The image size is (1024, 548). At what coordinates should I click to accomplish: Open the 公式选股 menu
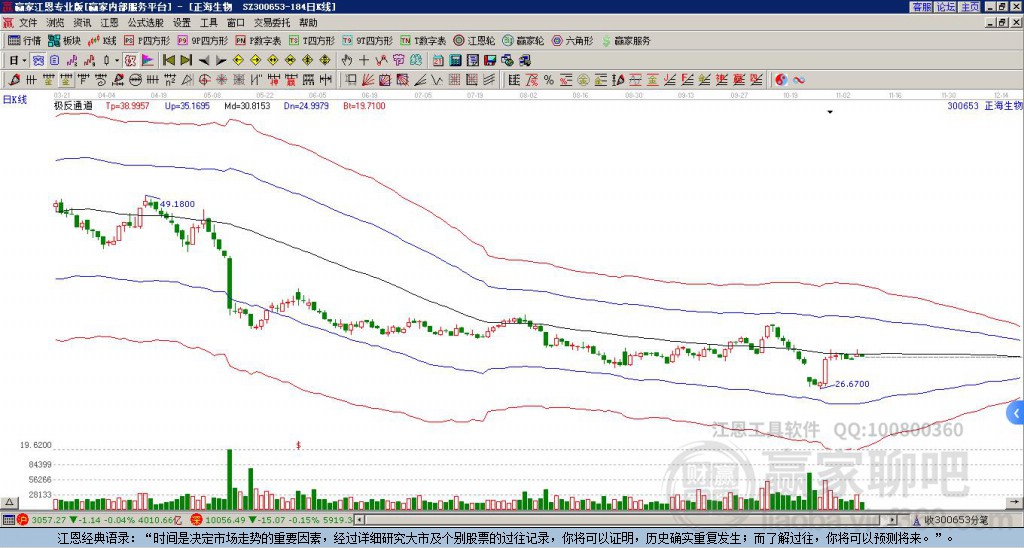(x=146, y=23)
